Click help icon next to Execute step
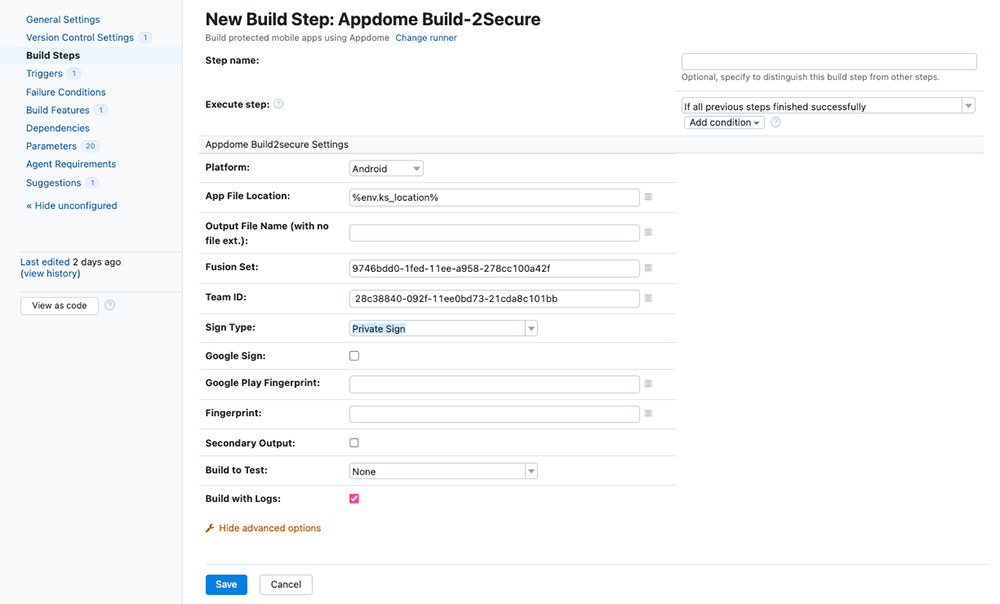This screenshot has width=1000, height=604. (278, 104)
